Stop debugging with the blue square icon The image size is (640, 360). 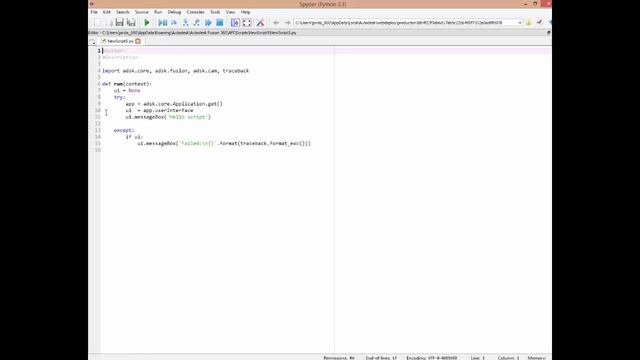[220, 23]
